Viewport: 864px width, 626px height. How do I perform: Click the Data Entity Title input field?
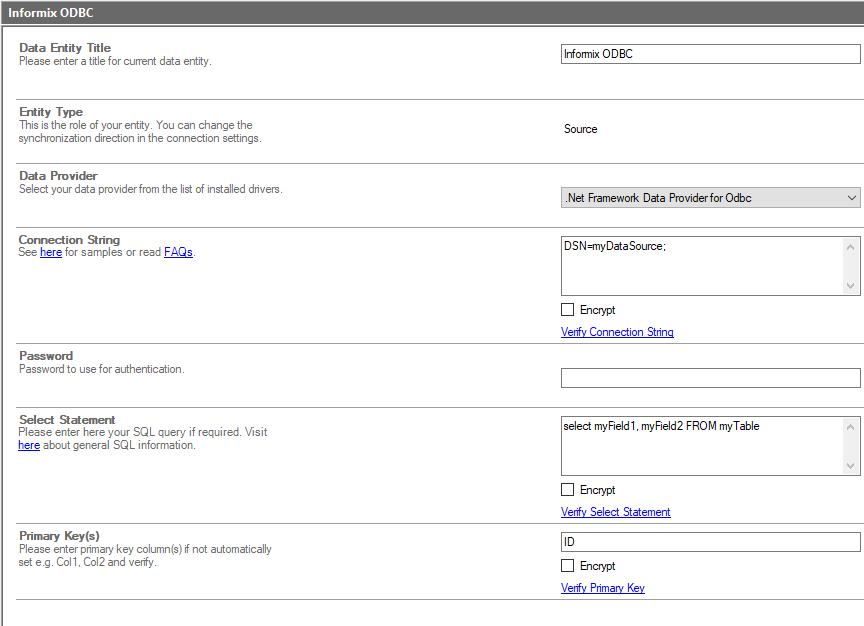coord(710,54)
